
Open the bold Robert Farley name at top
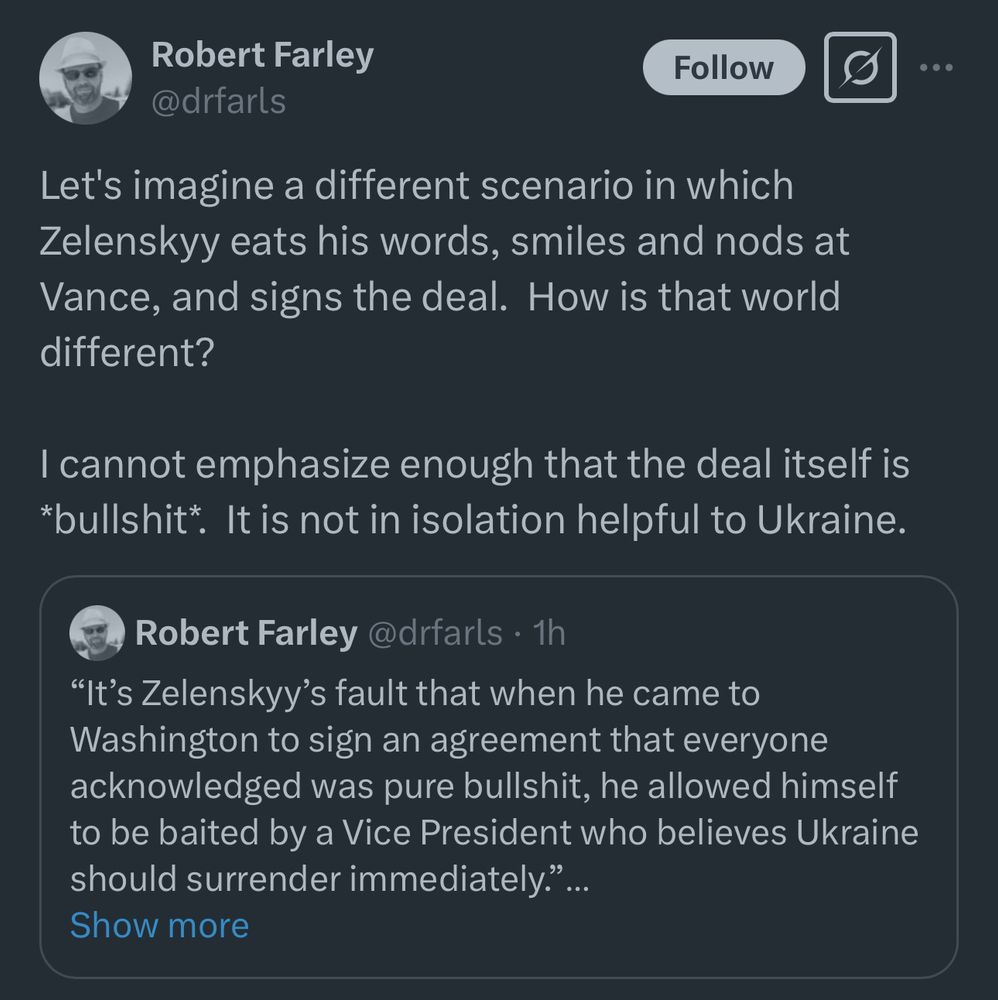[262, 54]
